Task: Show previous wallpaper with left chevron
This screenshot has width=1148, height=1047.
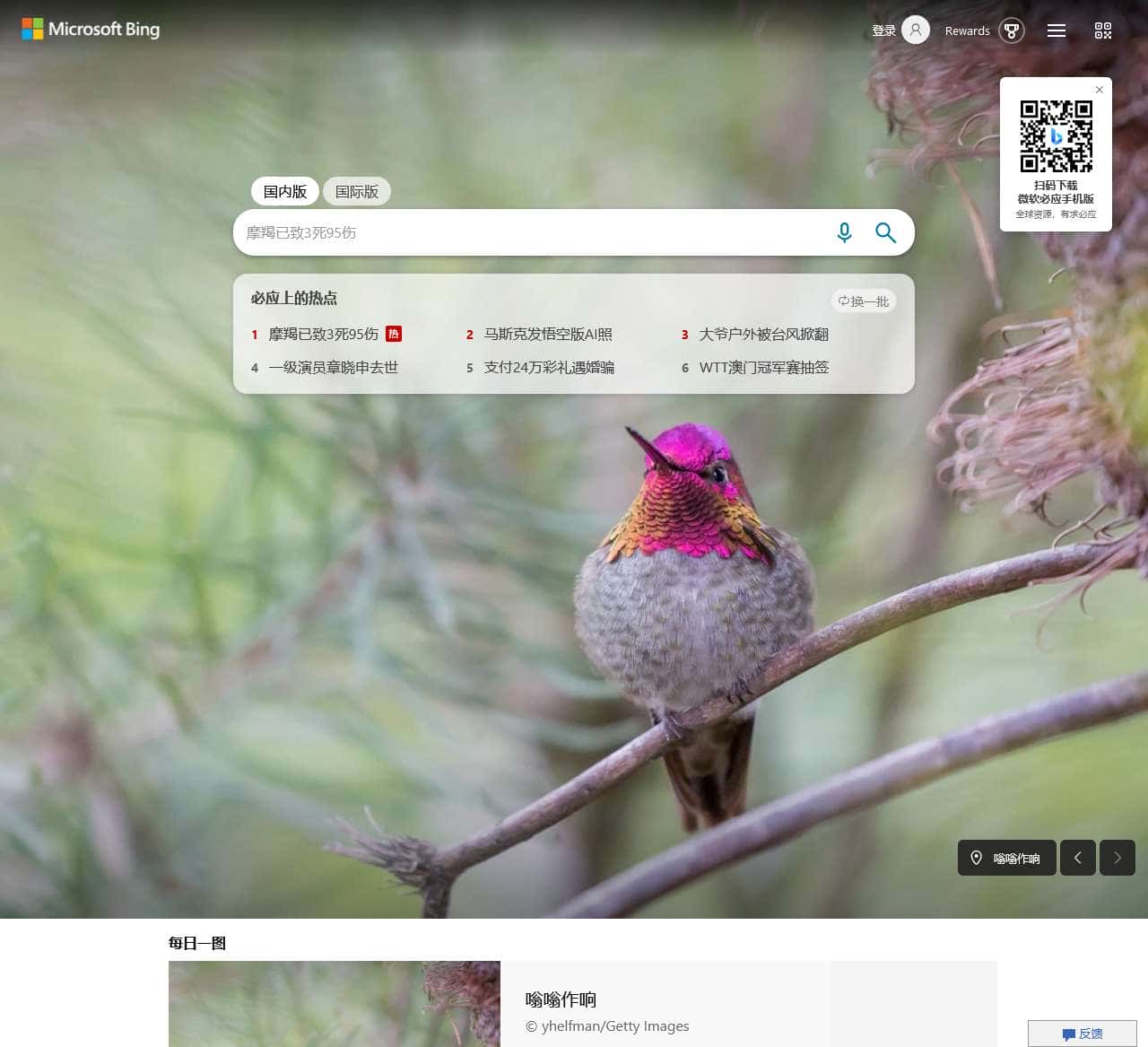Action: click(x=1078, y=858)
